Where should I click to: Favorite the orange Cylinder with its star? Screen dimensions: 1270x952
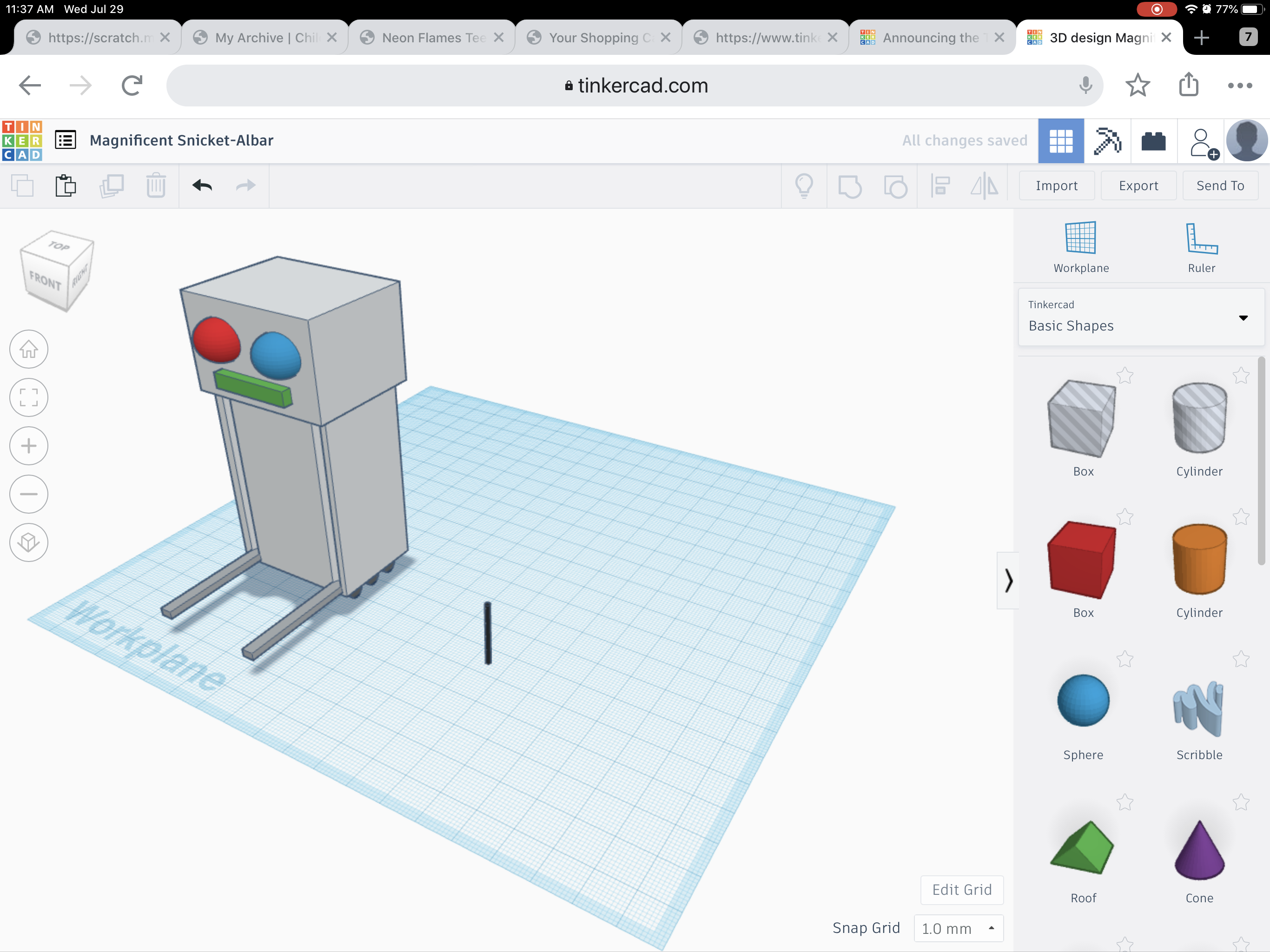(1241, 517)
